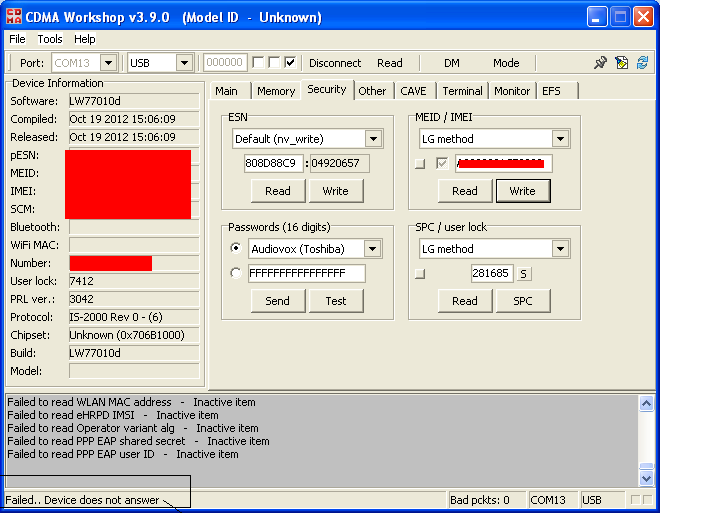
Task: Open the COM13 port dropdown
Action: pos(109,63)
